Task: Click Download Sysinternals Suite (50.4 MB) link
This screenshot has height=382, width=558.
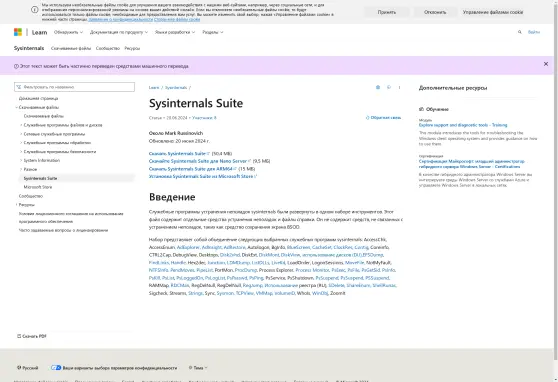Action: [179, 153]
